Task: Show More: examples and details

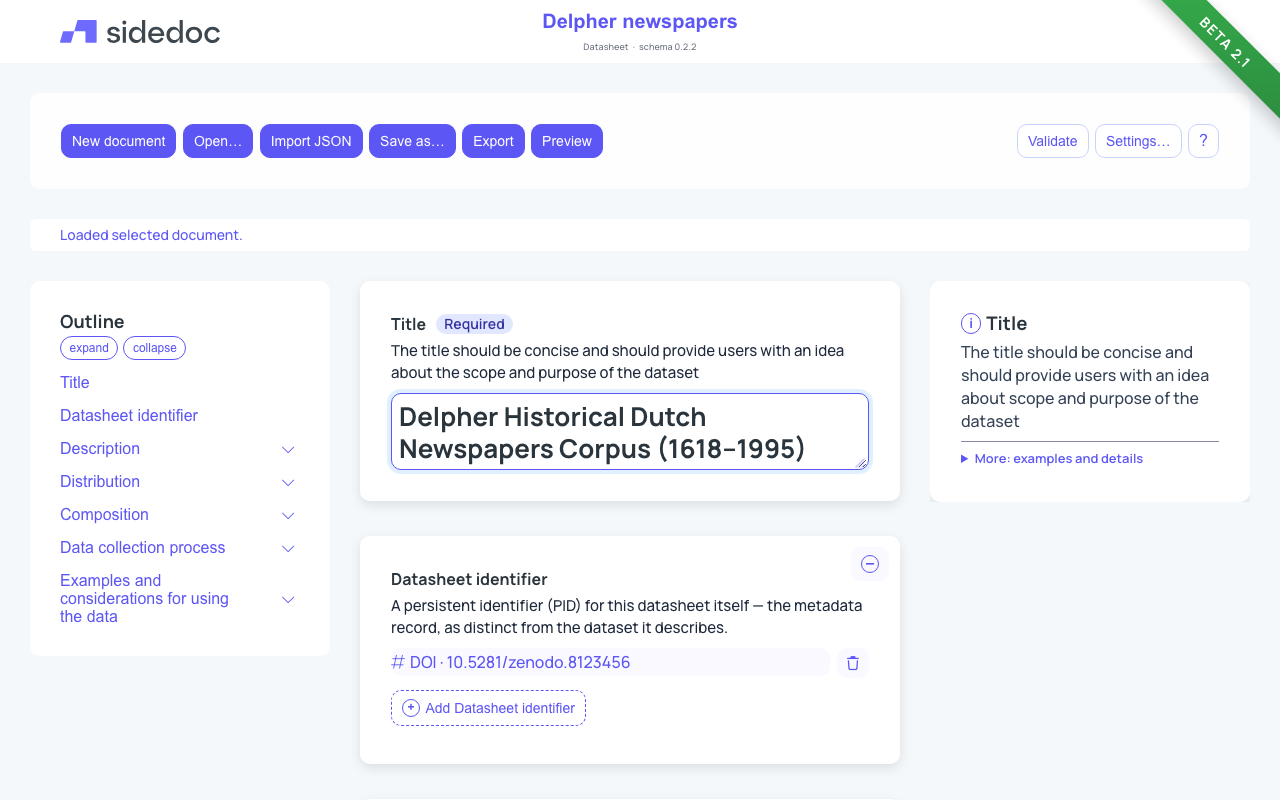Action: click(1052, 458)
